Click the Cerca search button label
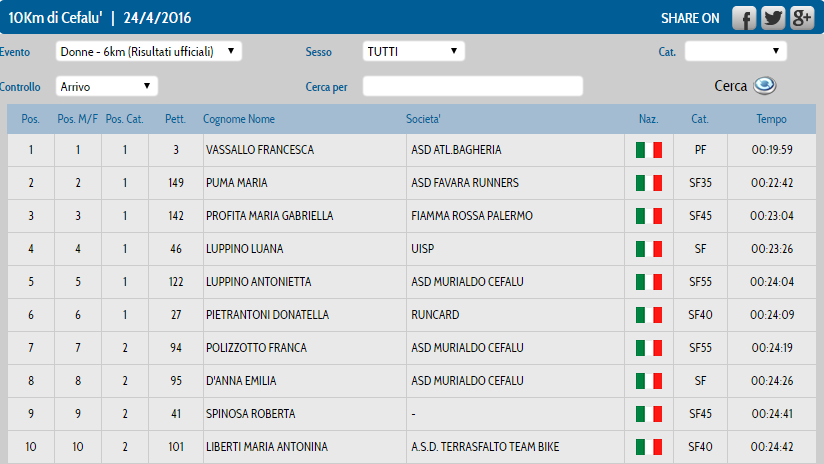824x464 pixels. (x=730, y=86)
